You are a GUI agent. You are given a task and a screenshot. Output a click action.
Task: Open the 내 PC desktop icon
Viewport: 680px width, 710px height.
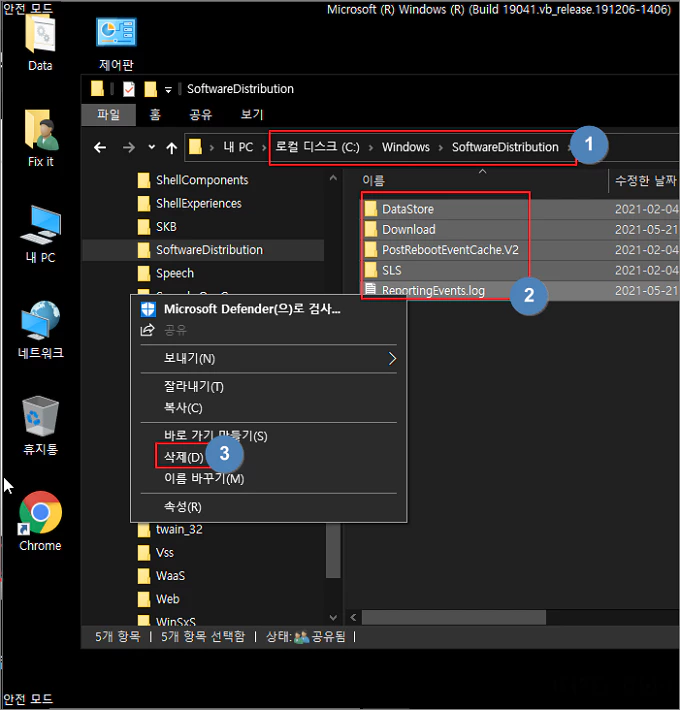point(41,234)
